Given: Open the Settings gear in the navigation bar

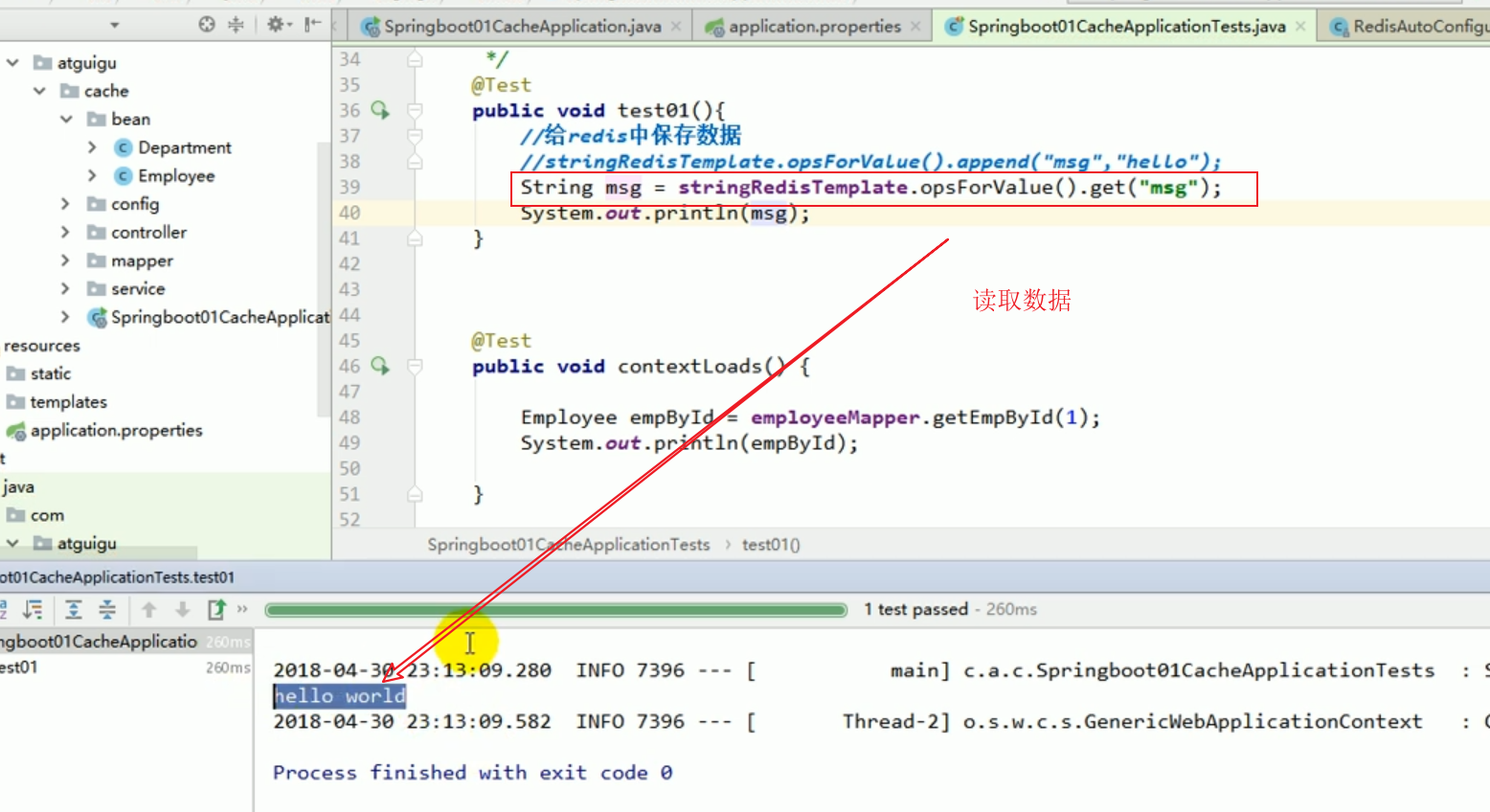Looking at the screenshot, I should coord(276,25).
